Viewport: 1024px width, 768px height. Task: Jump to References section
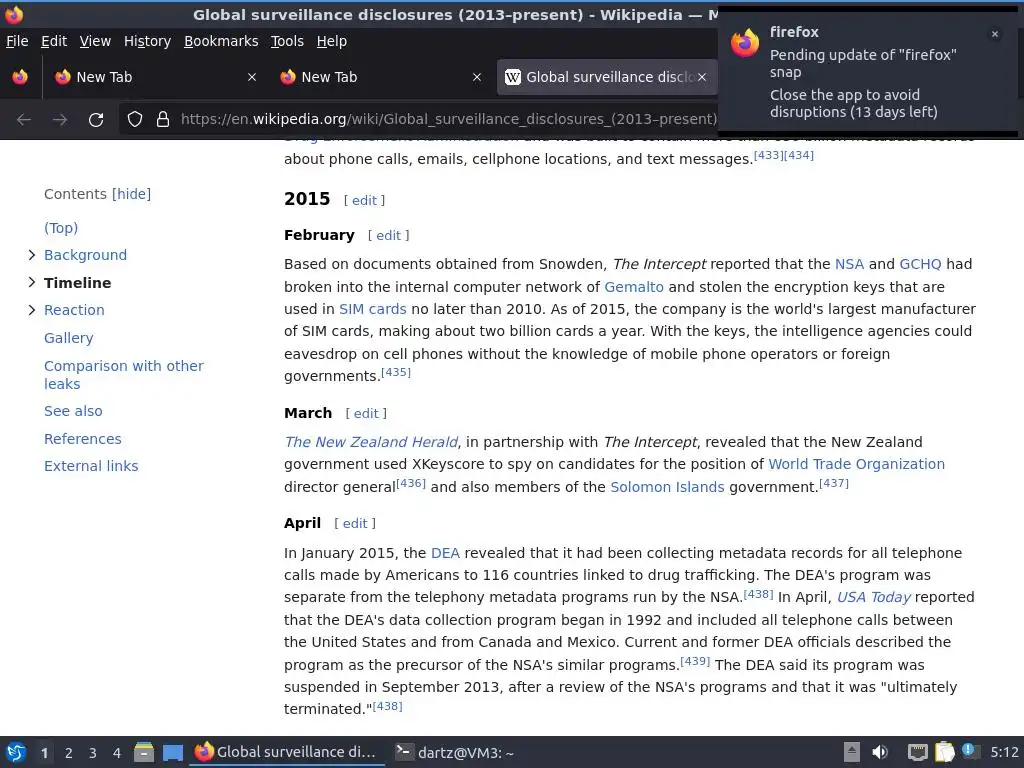[x=82, y=439]
